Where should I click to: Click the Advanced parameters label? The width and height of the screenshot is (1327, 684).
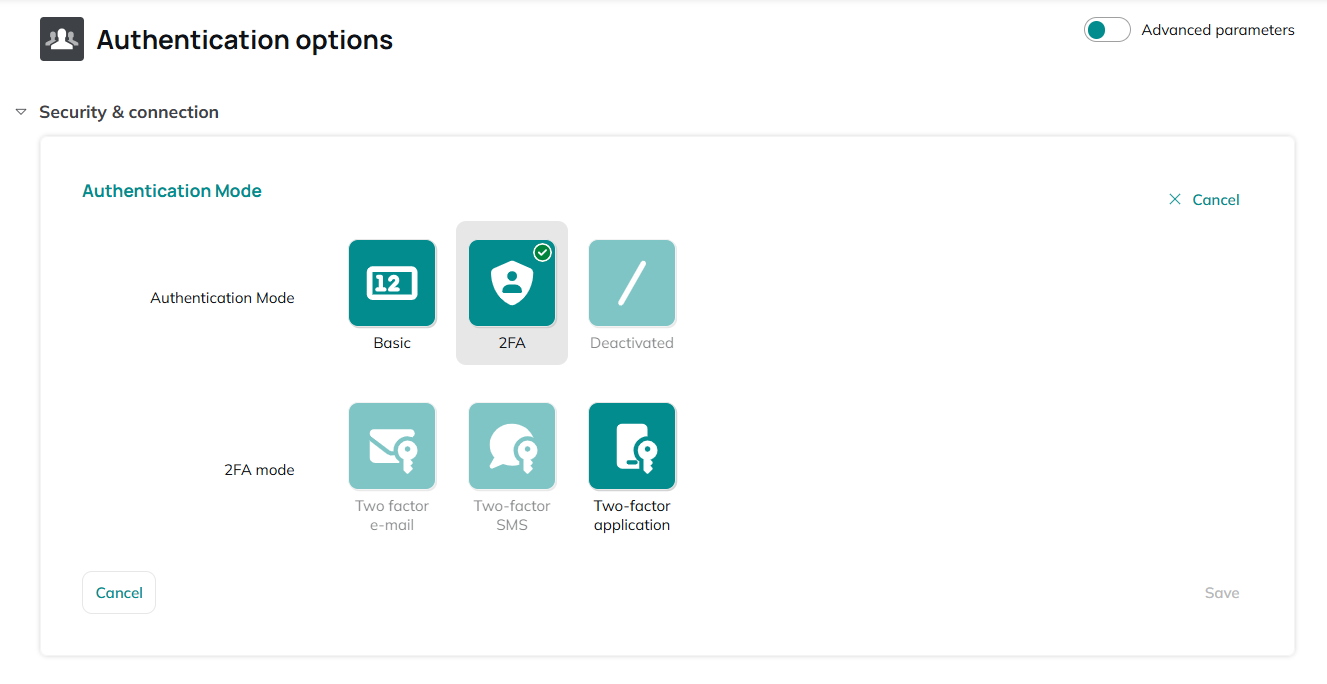[x=1218, y=30]
